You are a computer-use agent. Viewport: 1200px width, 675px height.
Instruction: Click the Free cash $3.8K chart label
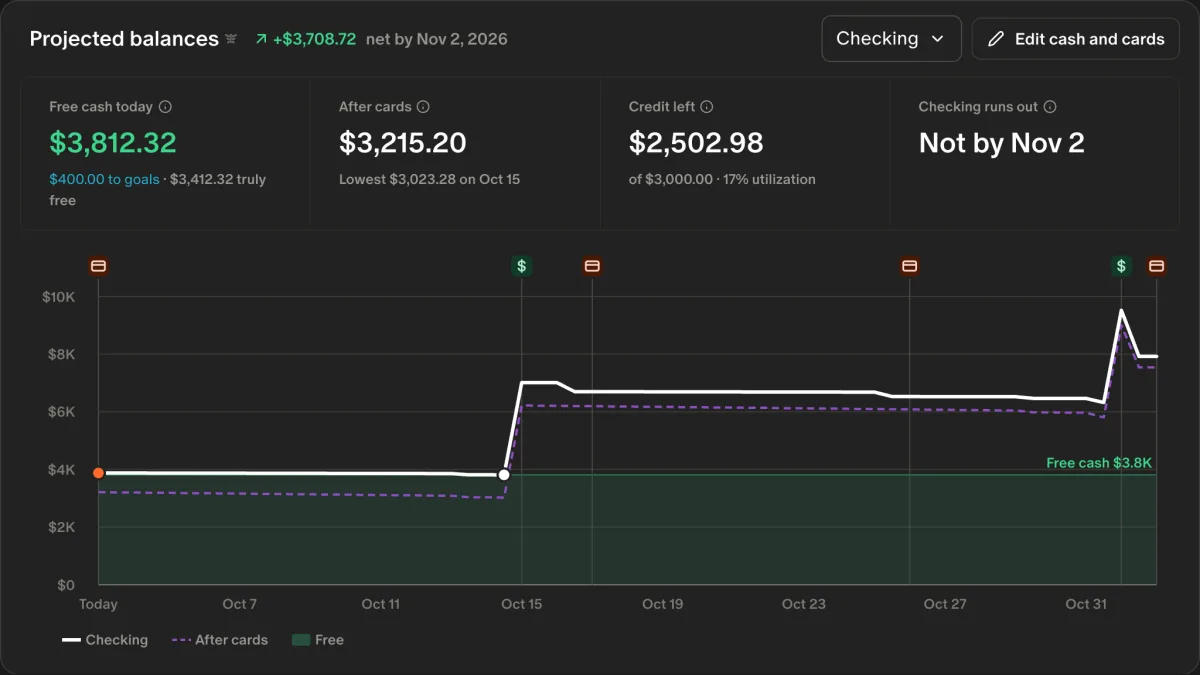point(1099,463)
